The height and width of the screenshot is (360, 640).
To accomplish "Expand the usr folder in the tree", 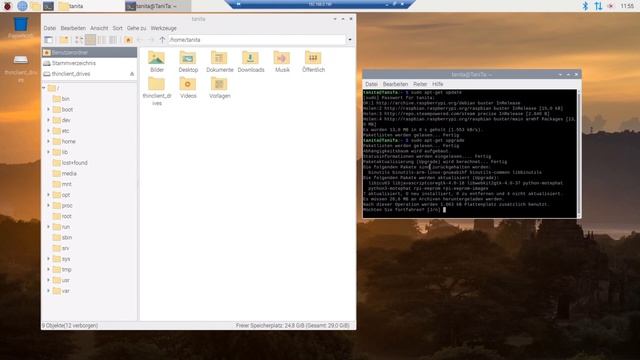I will click(x=48, y=280).
